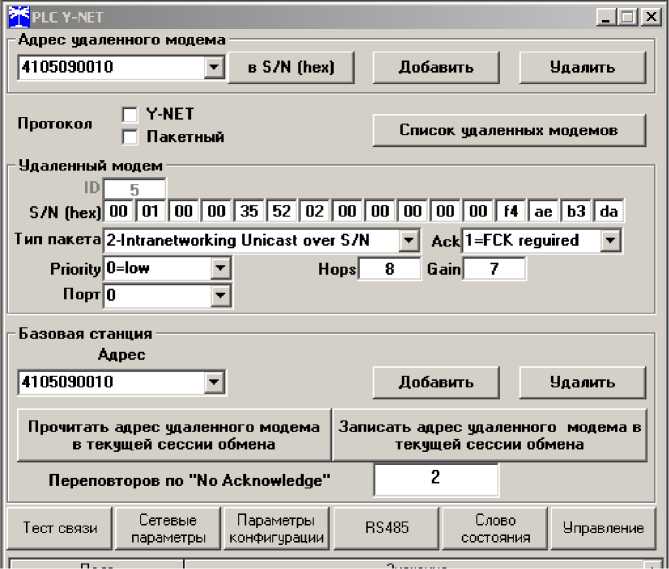Switch to the Управление tab
This screenshot has height=569, width=669.
603,528
